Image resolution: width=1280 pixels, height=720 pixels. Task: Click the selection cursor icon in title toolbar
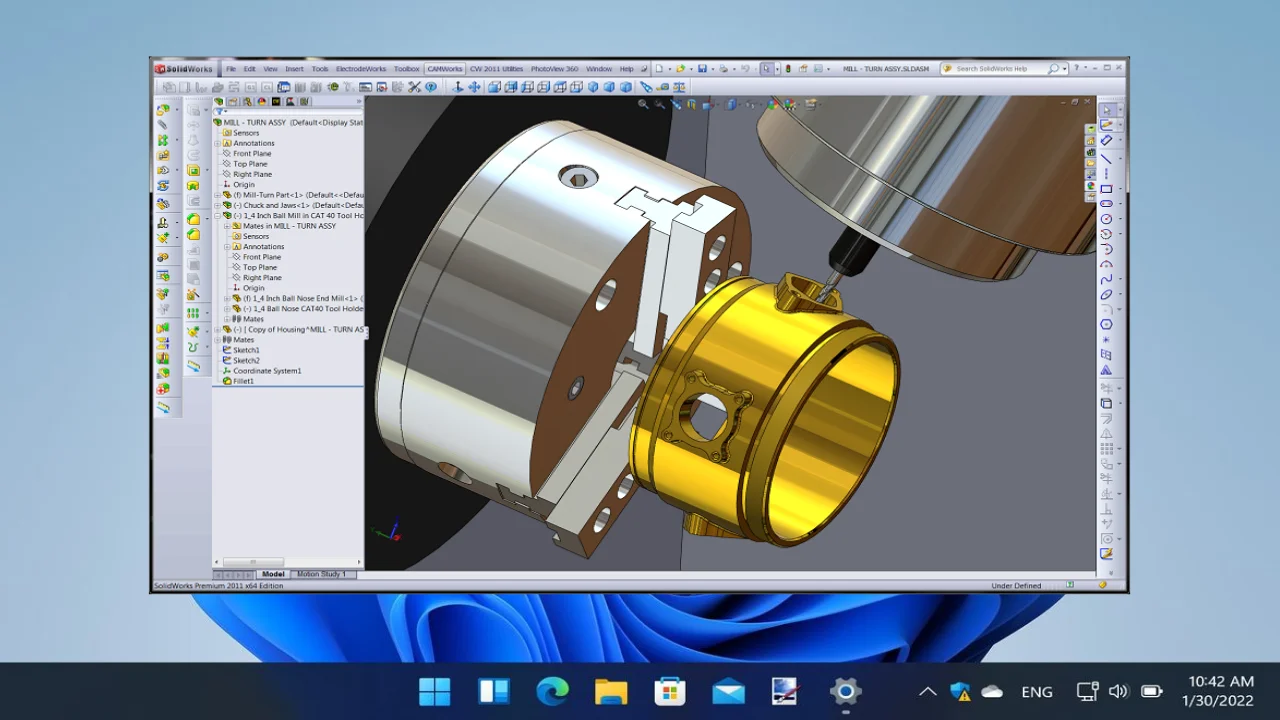[767, 69]
